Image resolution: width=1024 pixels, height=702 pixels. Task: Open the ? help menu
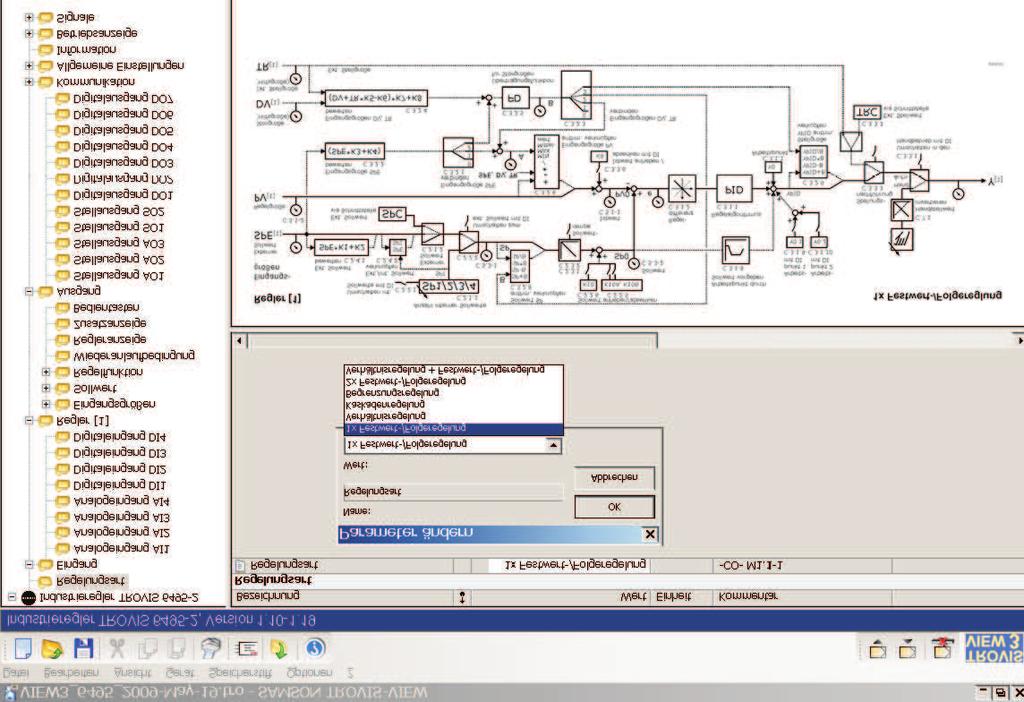click(x=350, y=673)
